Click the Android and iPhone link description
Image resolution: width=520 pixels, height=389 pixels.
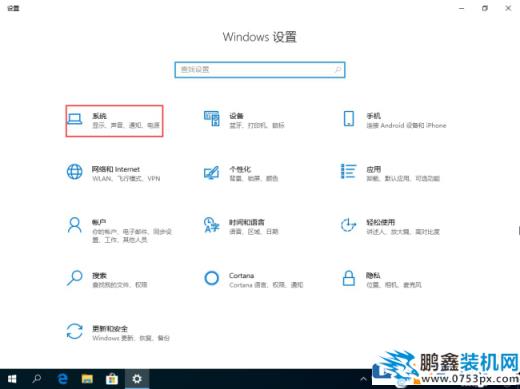point(406,125)
